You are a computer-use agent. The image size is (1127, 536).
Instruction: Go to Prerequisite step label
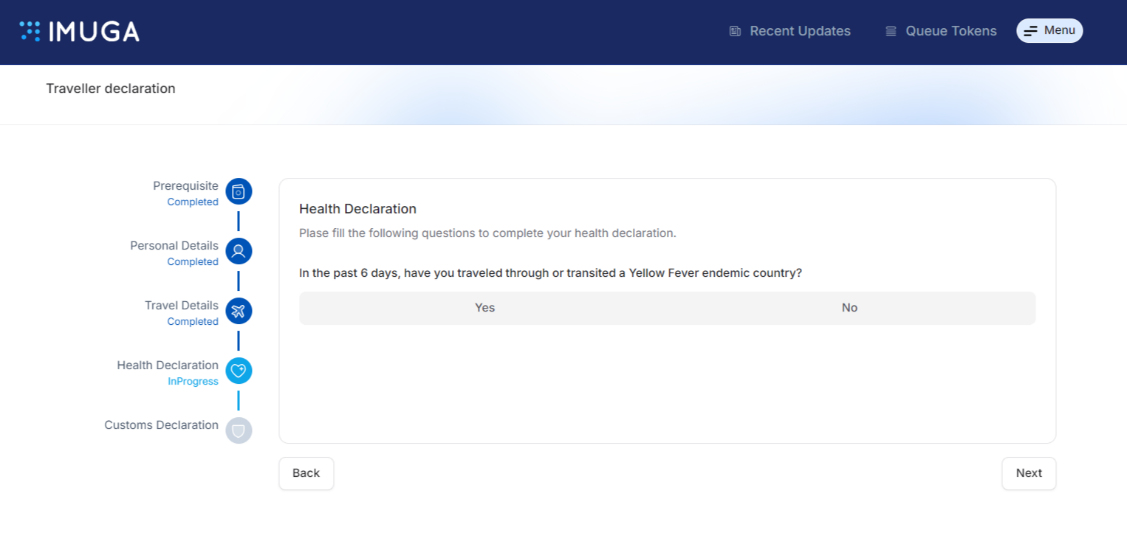point(185,186)
